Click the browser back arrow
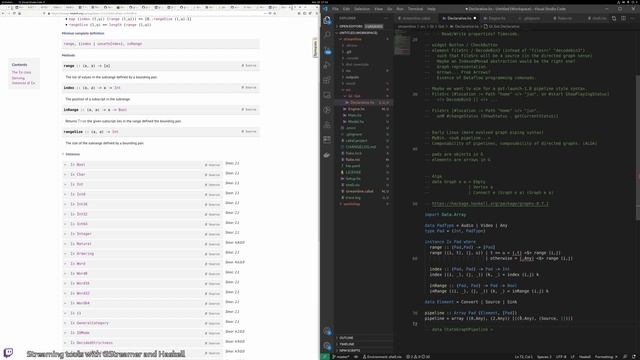The height and width of the screenshot is (360, 640). [3, 13]
